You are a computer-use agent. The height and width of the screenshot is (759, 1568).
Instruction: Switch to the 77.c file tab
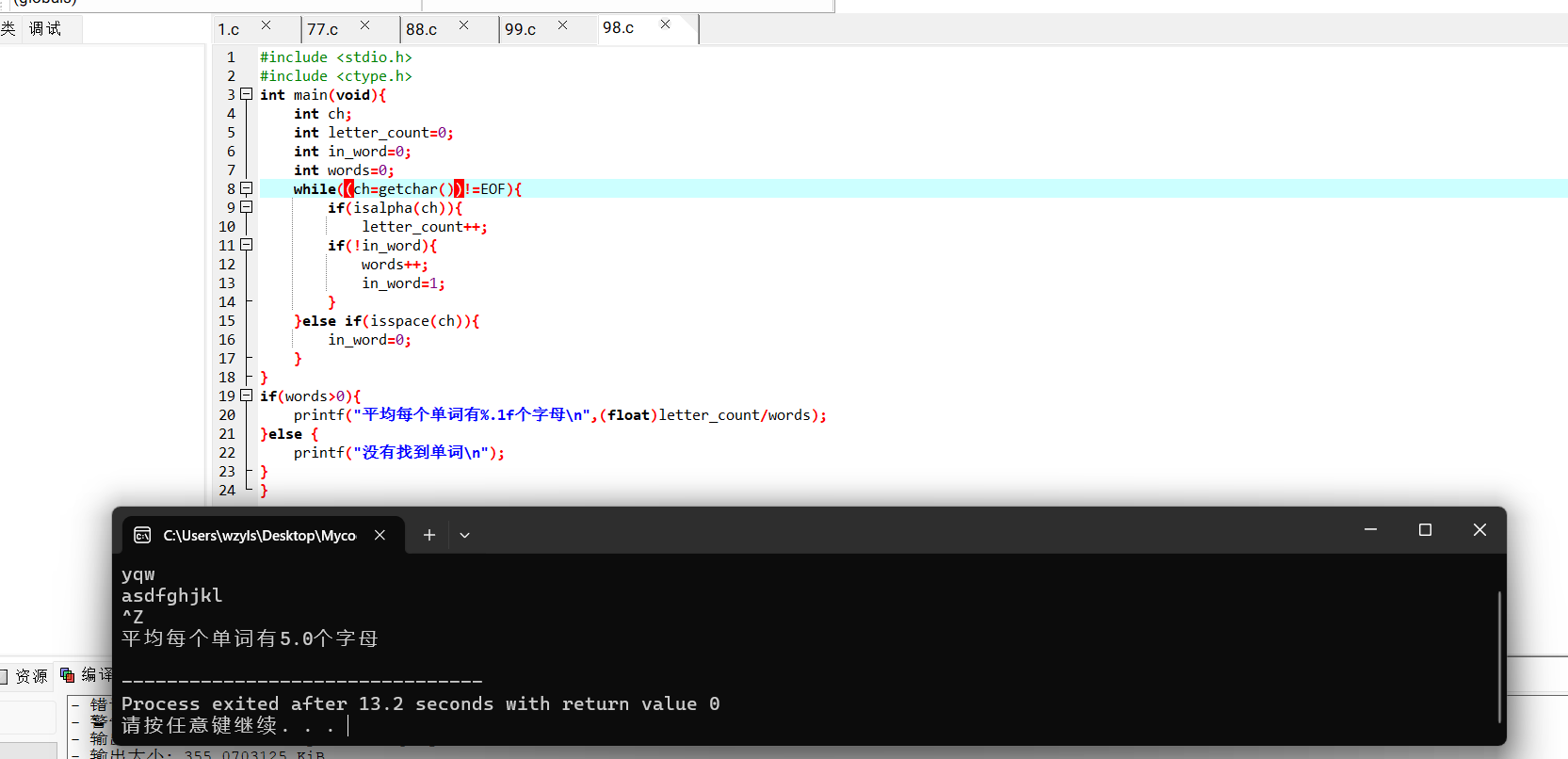[322, 29]
